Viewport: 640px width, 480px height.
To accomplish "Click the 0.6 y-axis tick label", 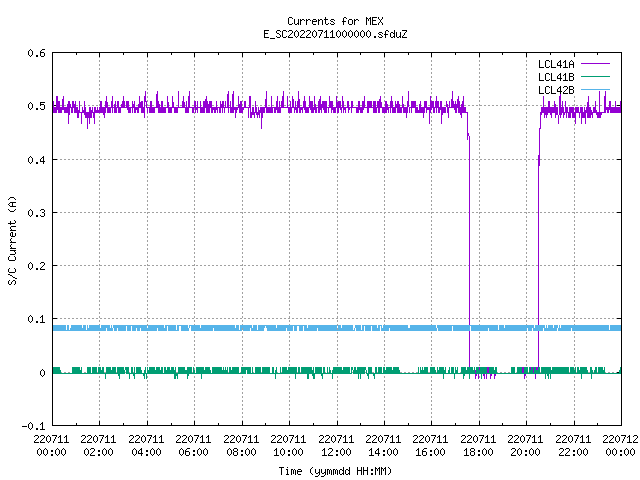I will tap(36, 53).
